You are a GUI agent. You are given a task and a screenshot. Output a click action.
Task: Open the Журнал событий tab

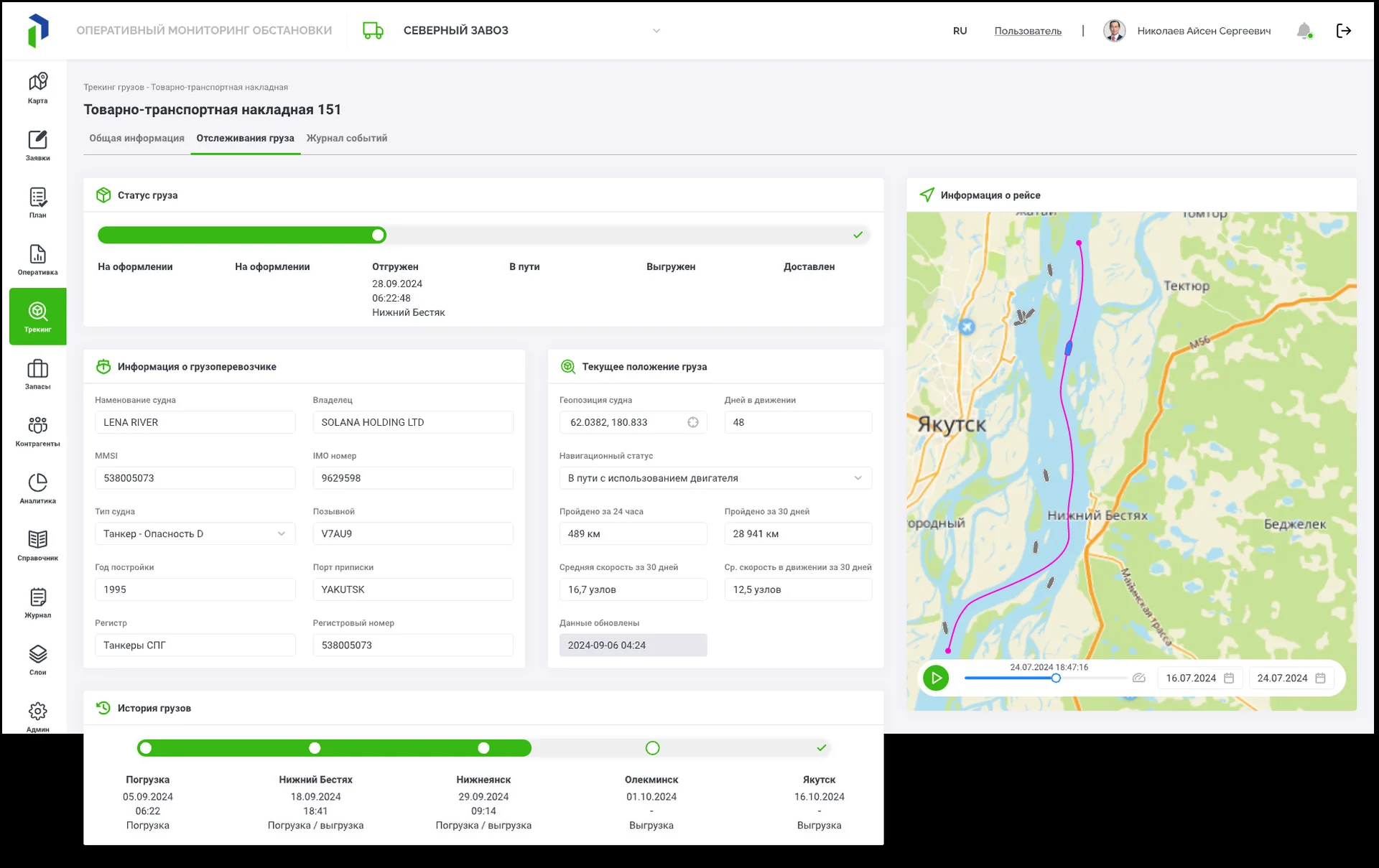pyautogui.click(x=347, y=138)
